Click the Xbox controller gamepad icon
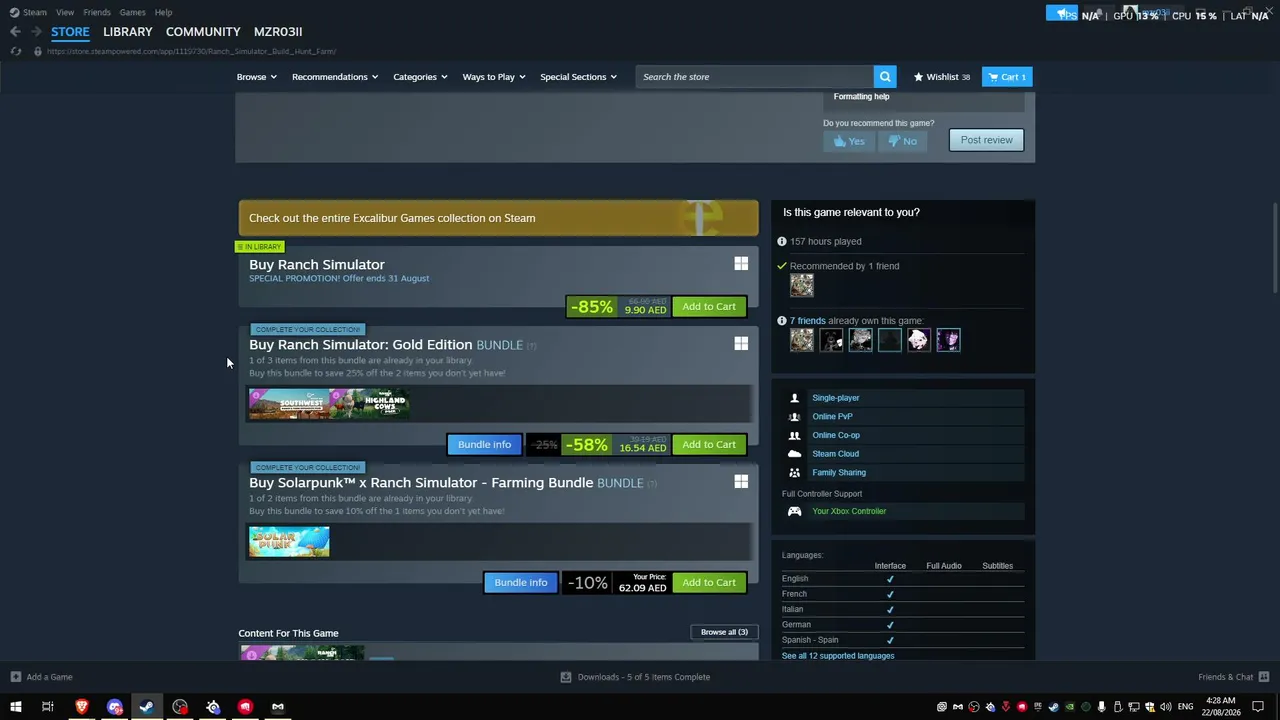The width and height of the screenshot is (1280, 720). 794,511
